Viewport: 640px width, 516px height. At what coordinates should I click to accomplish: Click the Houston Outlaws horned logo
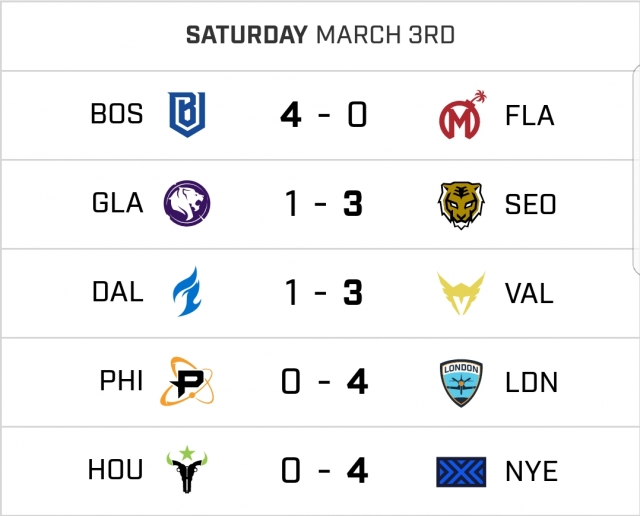pyautogui.click(x=187, y=470)
